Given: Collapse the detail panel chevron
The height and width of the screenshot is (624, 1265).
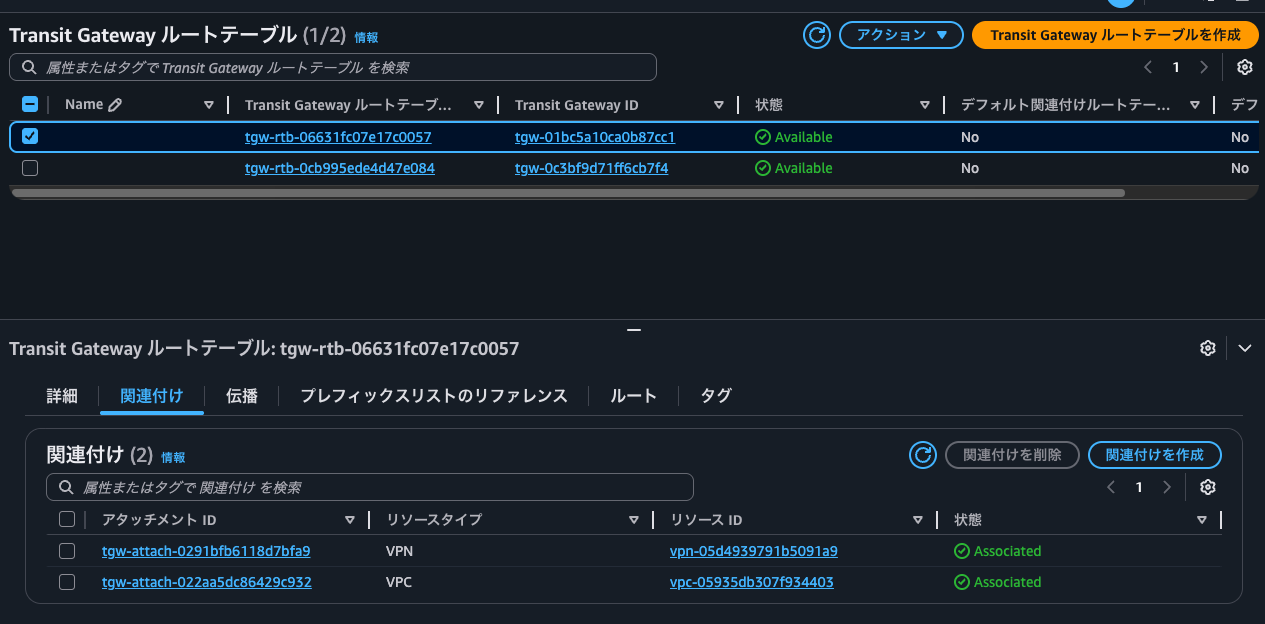Looking at the screenshot, I should (x=1245, y=348).
